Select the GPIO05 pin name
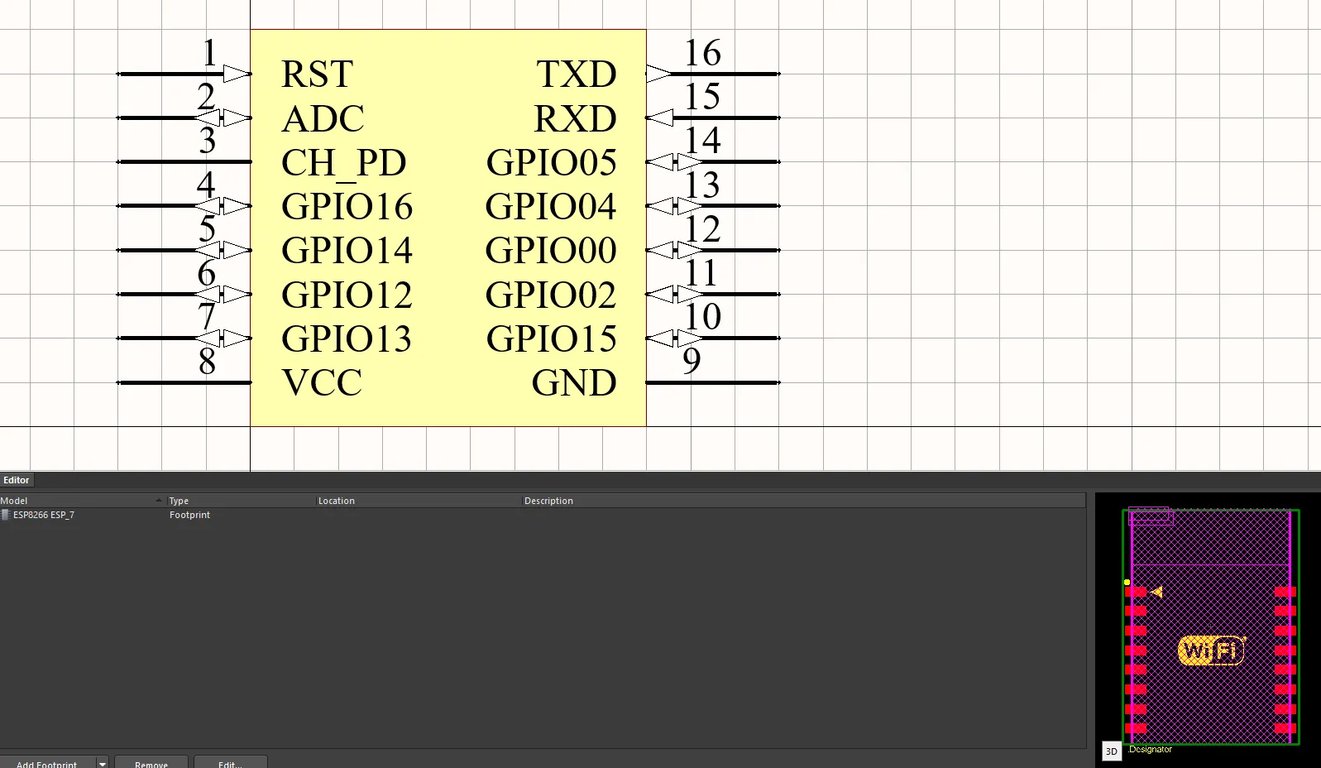This screenshot has width=1321, height=768. tap(552, 163)
